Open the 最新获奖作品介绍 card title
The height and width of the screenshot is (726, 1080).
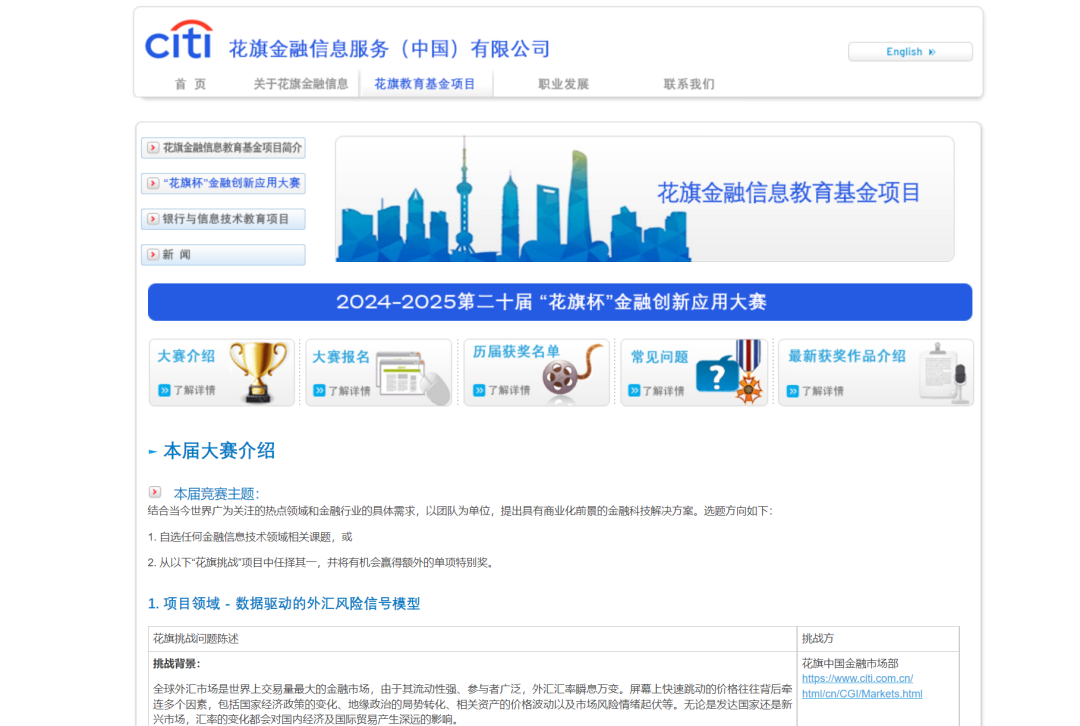point(847,356)
